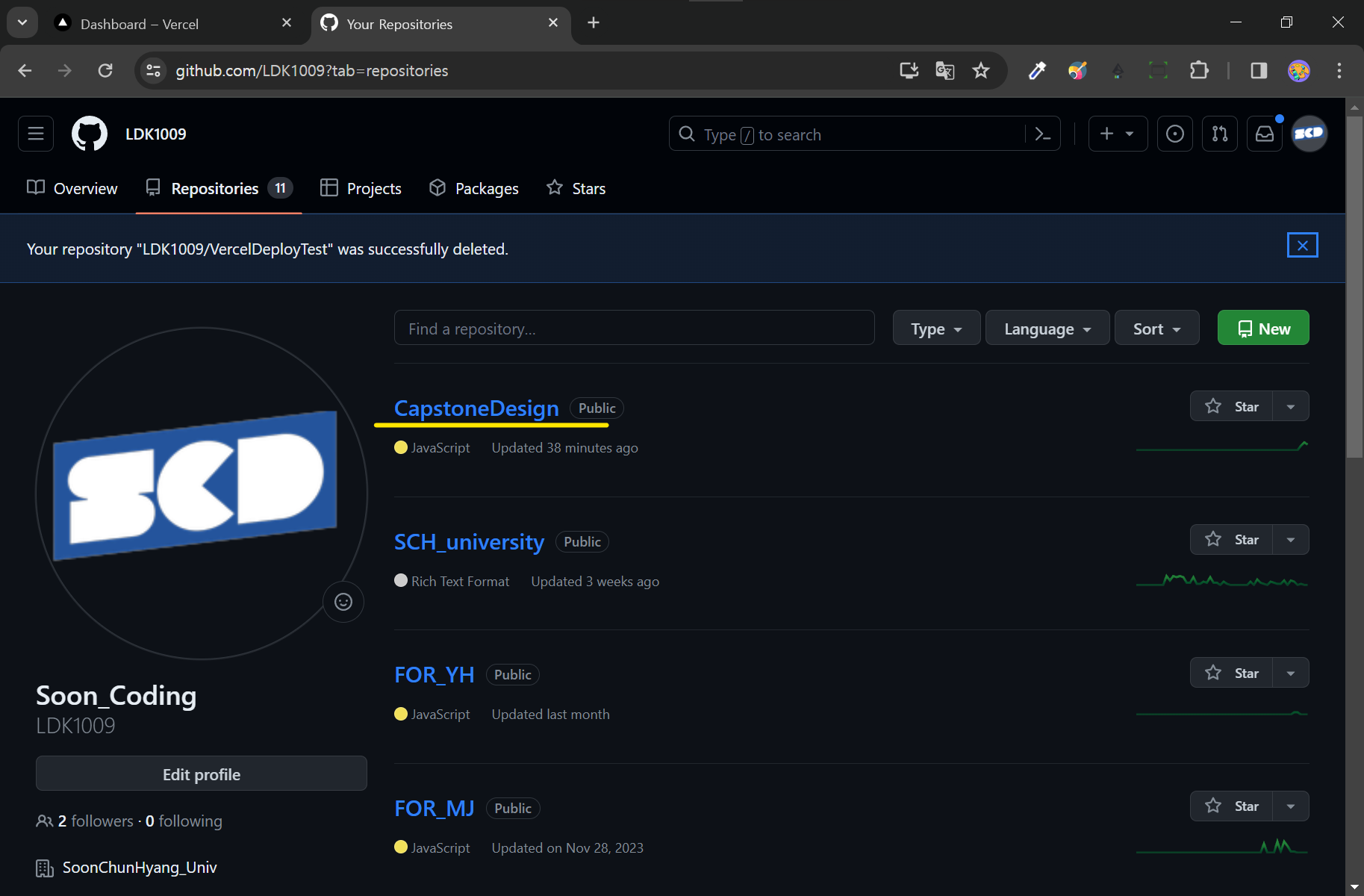The width and height of the screenshot is (1364, 896).
Task: Click the colorful paint extension icon
Action: click(x=1077, y=70)
